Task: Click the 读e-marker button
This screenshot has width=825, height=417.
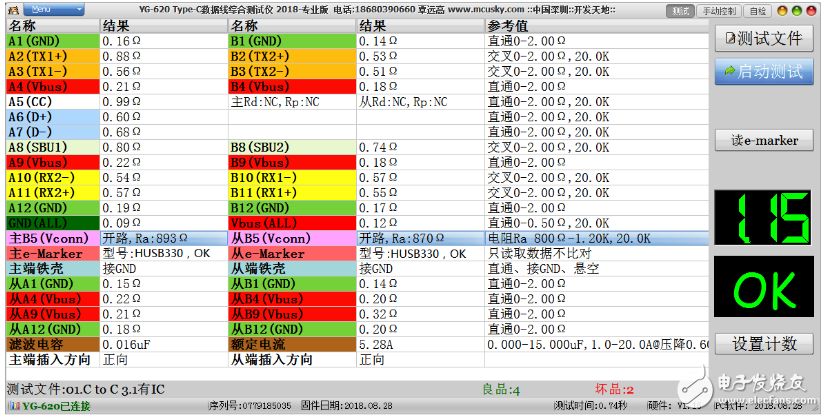Action: click(764, 140)
